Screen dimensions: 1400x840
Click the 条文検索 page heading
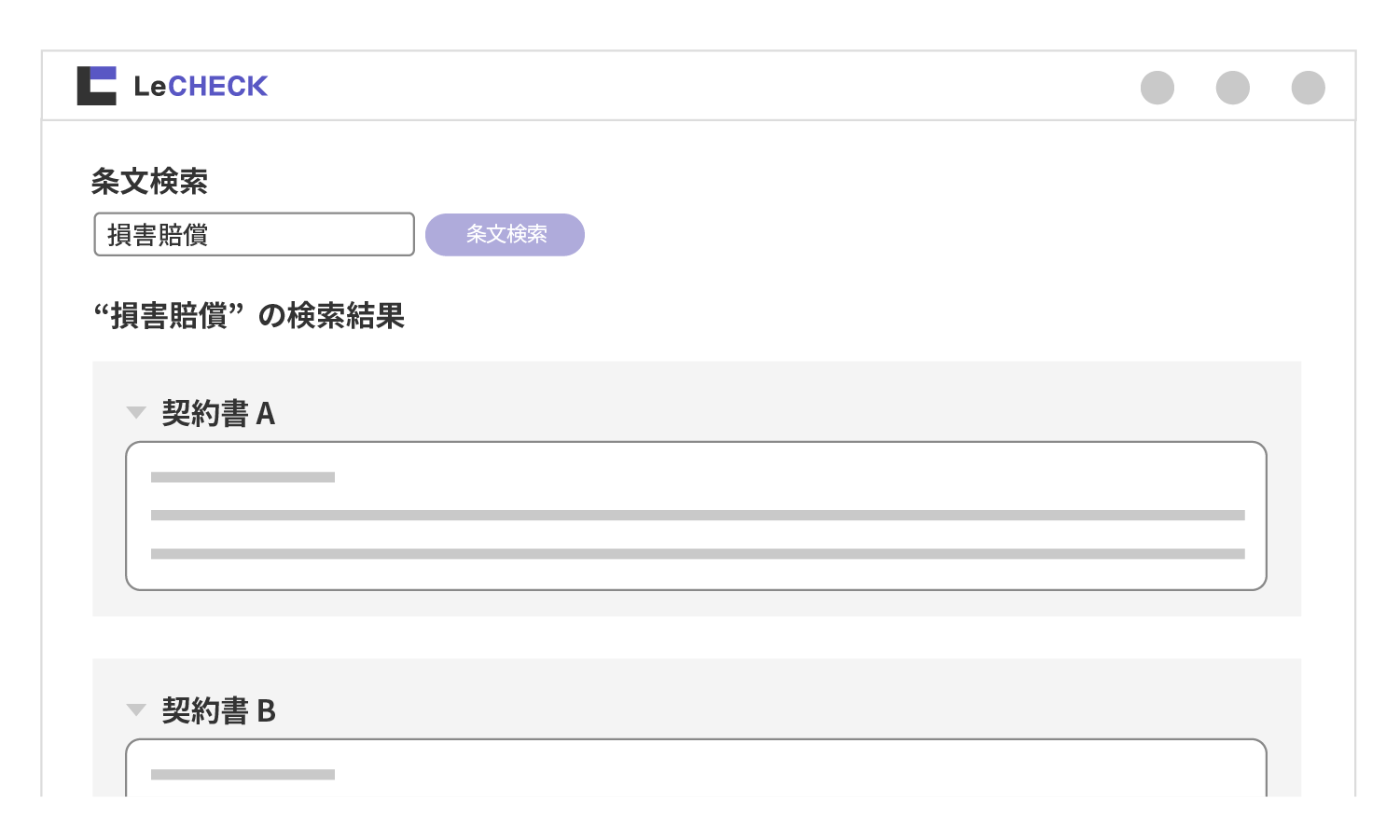coord(149,183)
